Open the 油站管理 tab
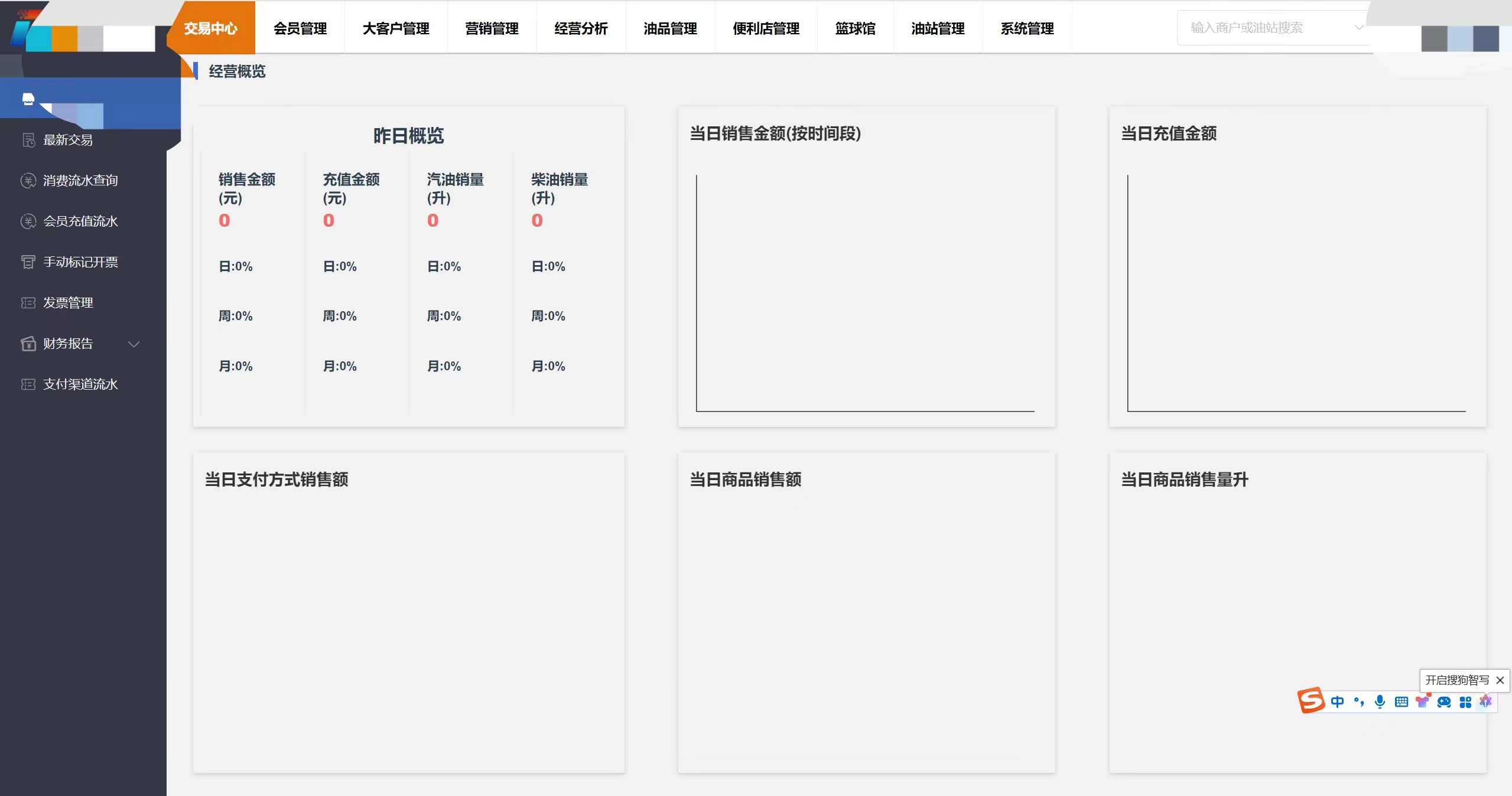This screenshot has height=796, width=1512. [938, 28]
